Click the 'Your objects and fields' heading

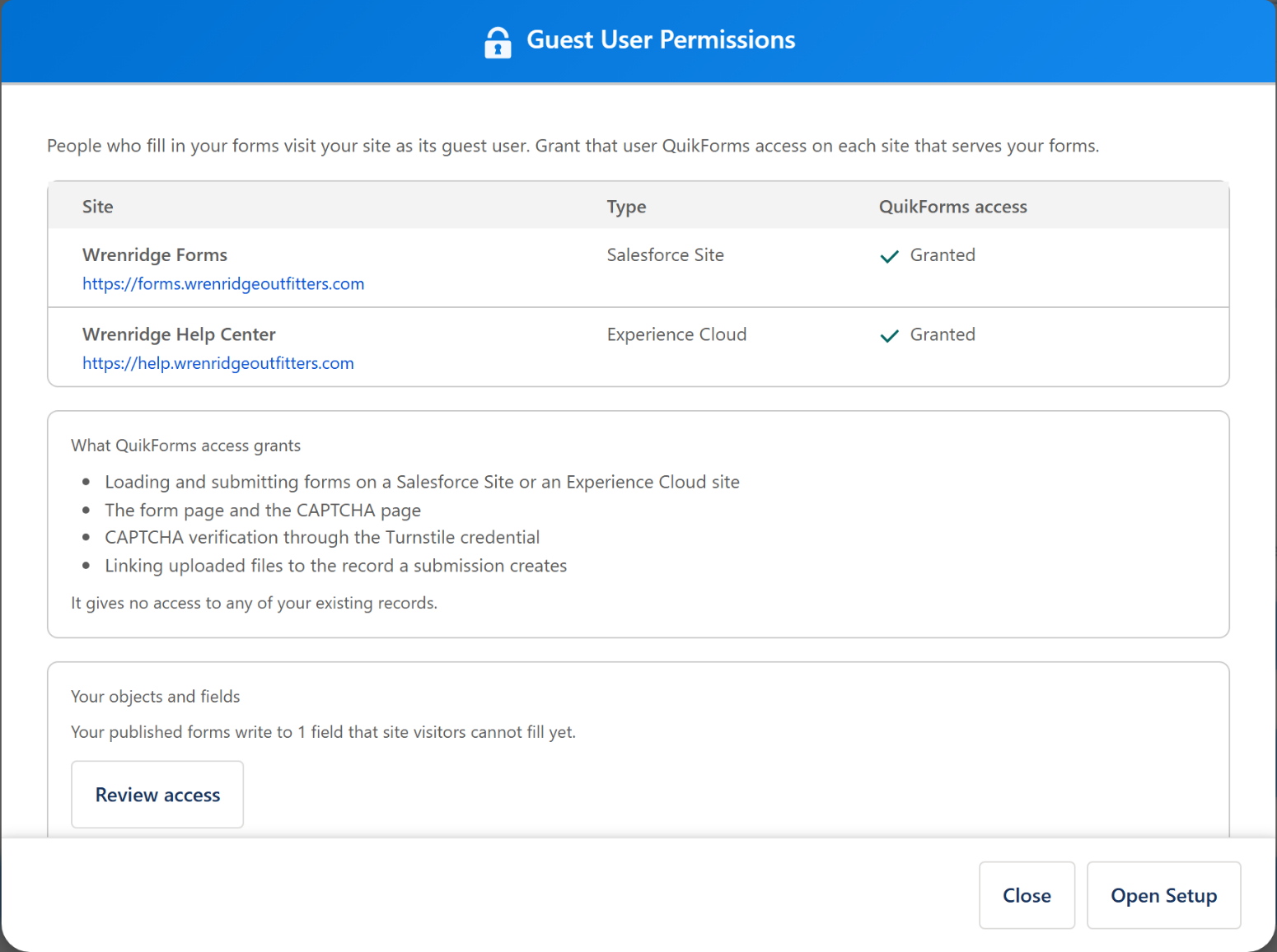(x=156, y=697)
